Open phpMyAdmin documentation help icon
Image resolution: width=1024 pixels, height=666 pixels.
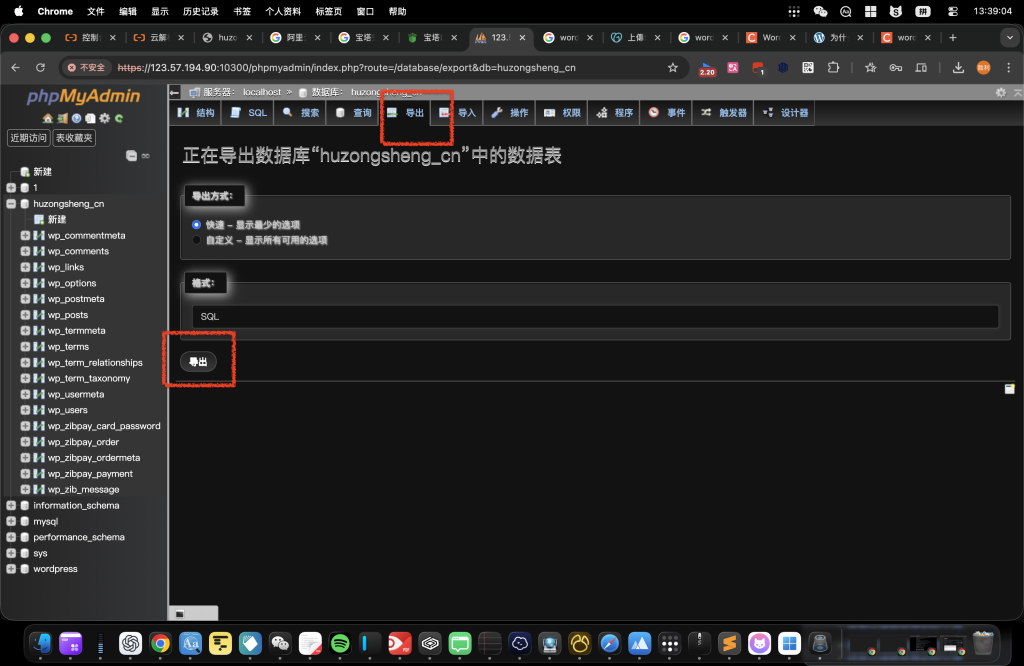(76, 118)
